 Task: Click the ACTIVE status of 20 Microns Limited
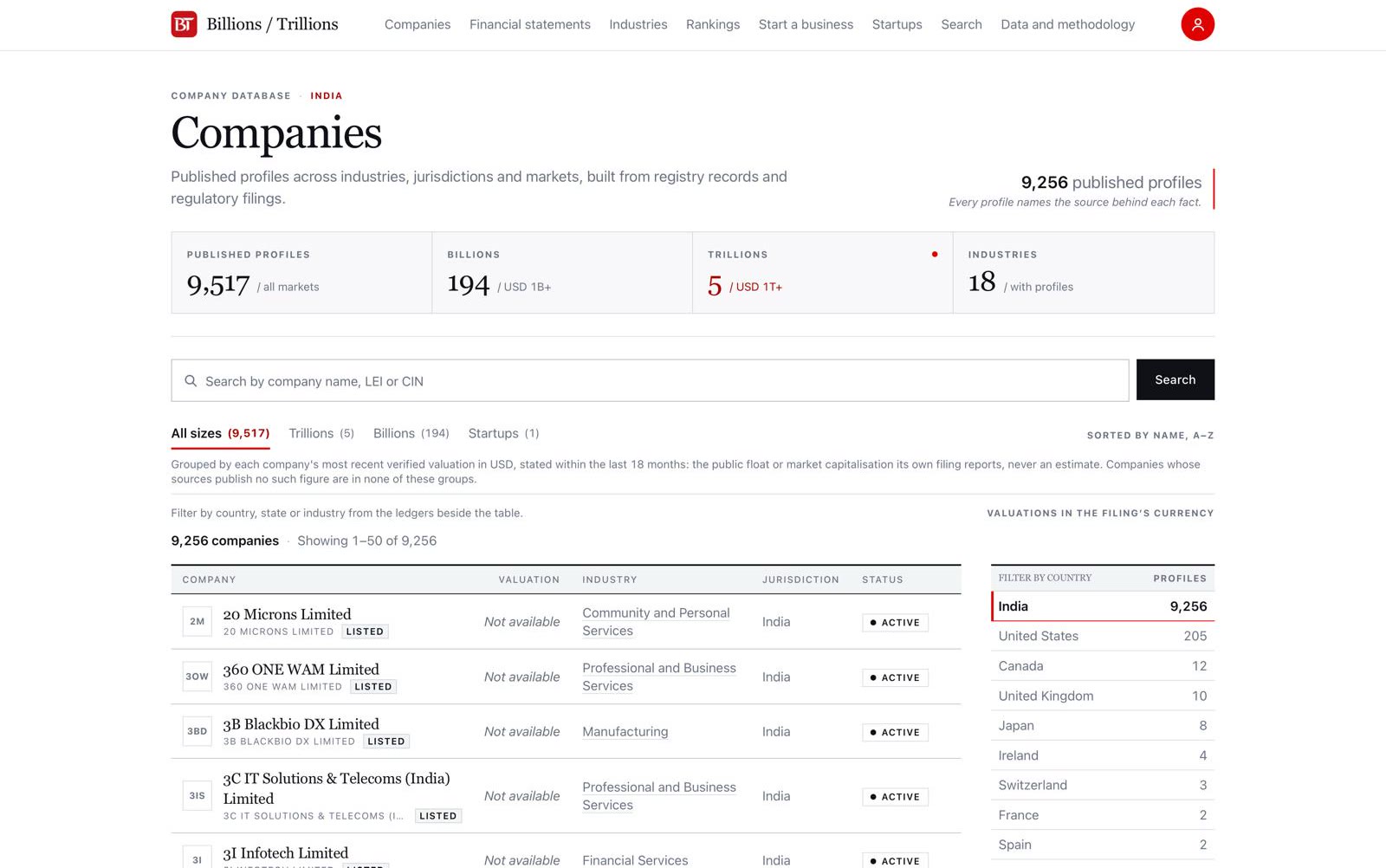895,623
